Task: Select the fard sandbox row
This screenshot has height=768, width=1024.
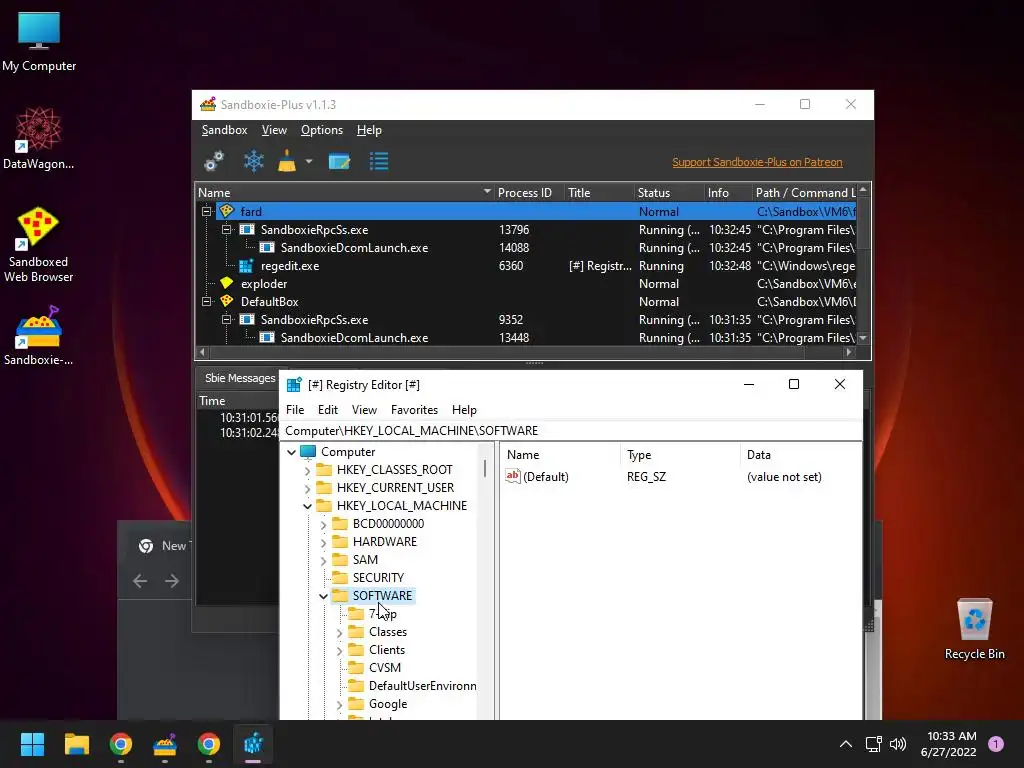Action: point(536,212)
